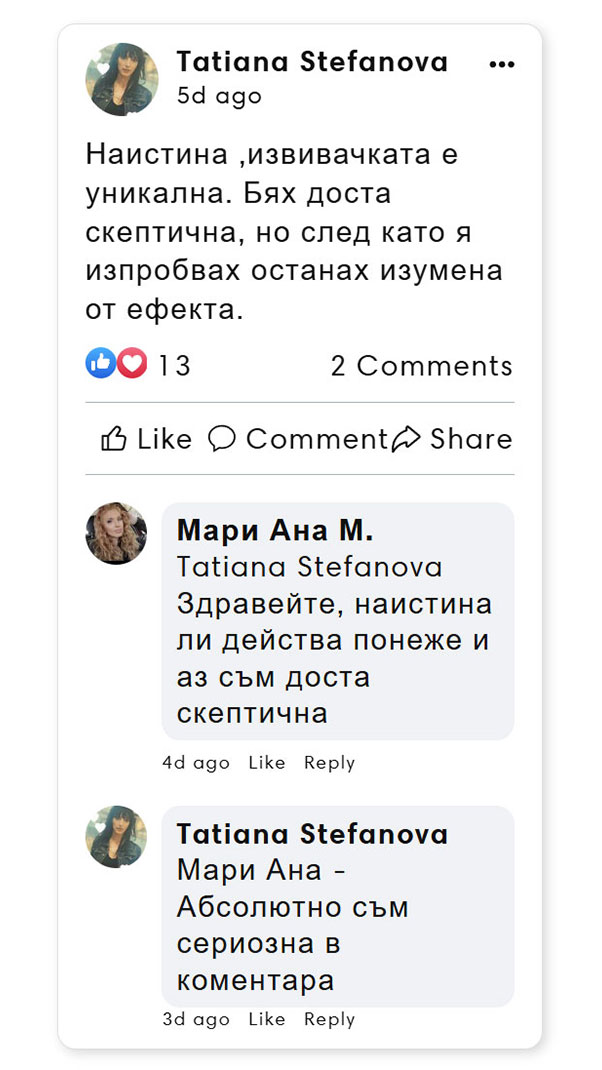Open the three-dot post options menu
Viewport: 602px width, 1070px height.
pyautogui.click(x=503, y=63)
